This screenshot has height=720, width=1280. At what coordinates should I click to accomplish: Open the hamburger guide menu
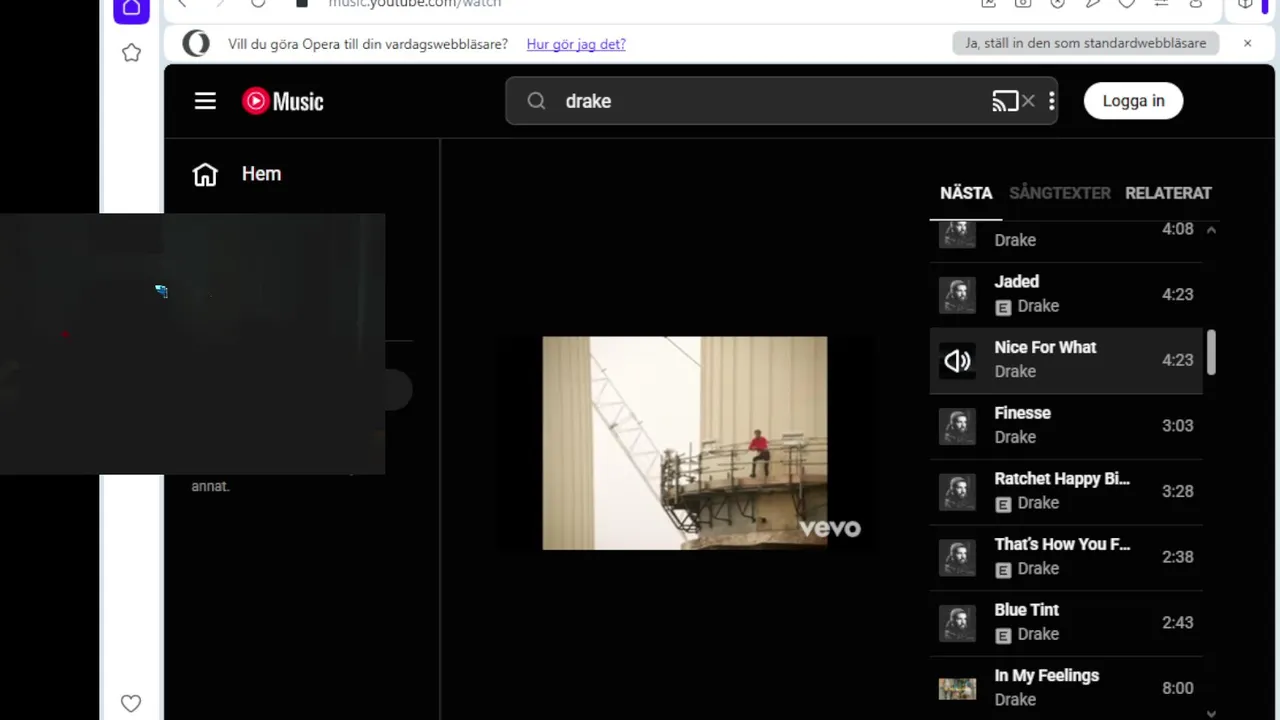coord(205,101)
